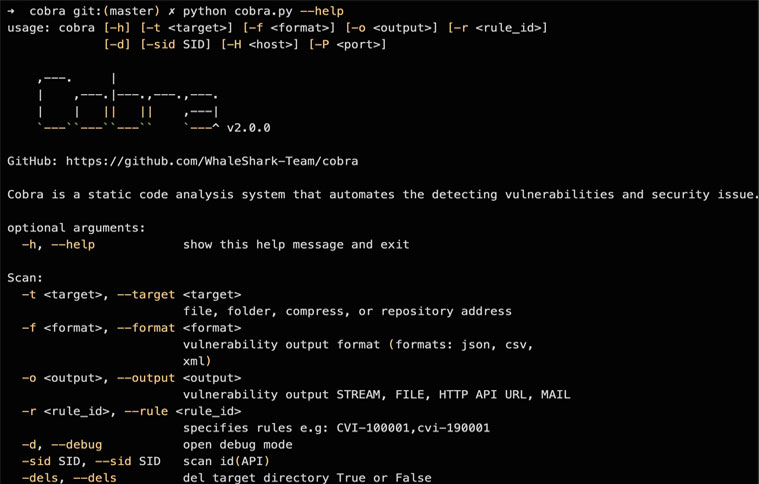
Task: Click the CVI-100001 rule example text
Action: point(373,428)
